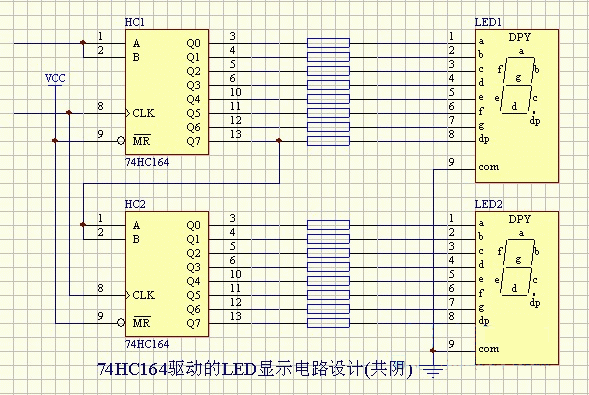589x395 pixels.
Task: Select the resistor on HC1 Q4 line
Action: pos(328,99)
